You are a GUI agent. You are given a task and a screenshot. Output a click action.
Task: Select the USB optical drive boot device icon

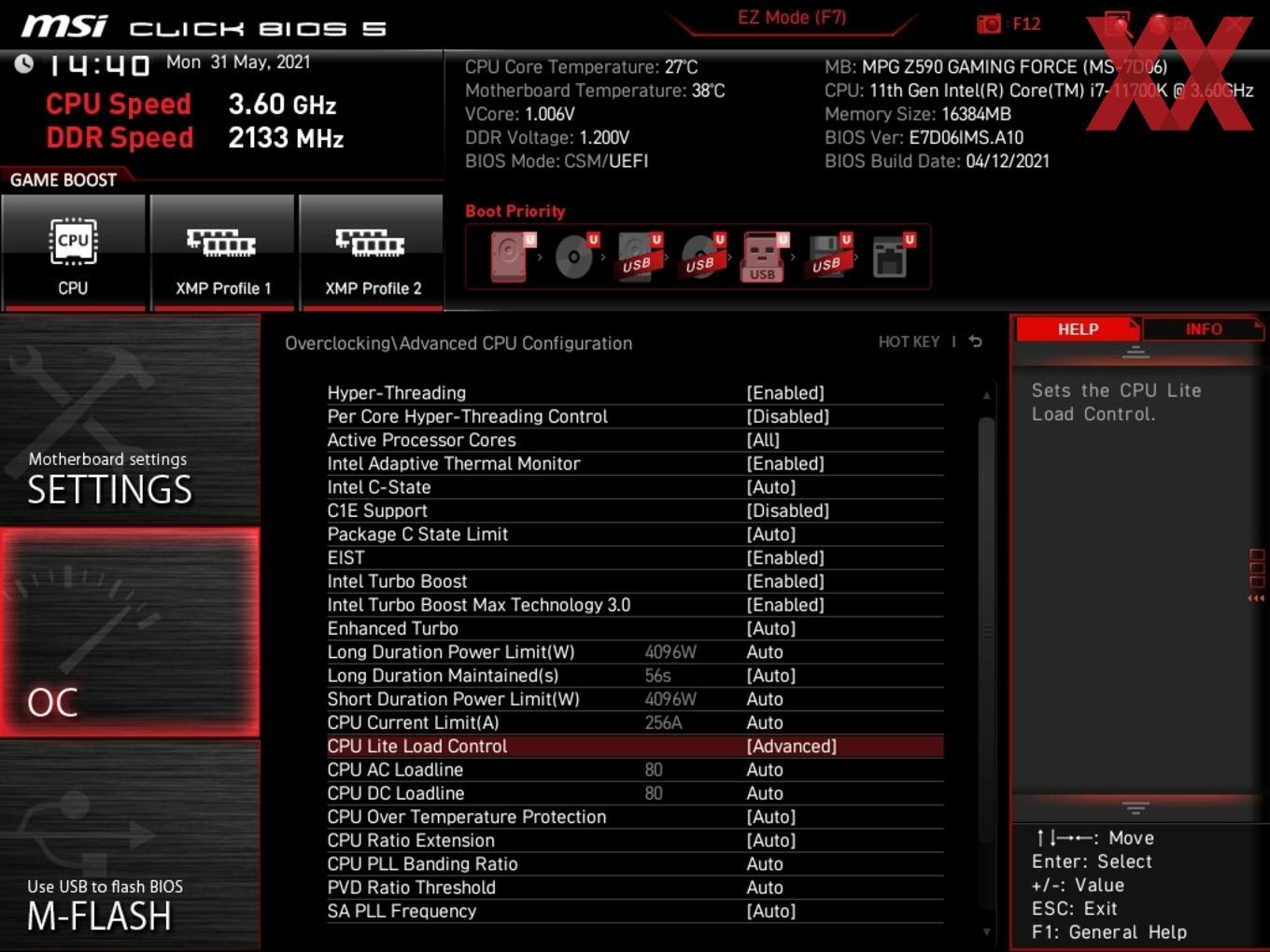(702, 257)
